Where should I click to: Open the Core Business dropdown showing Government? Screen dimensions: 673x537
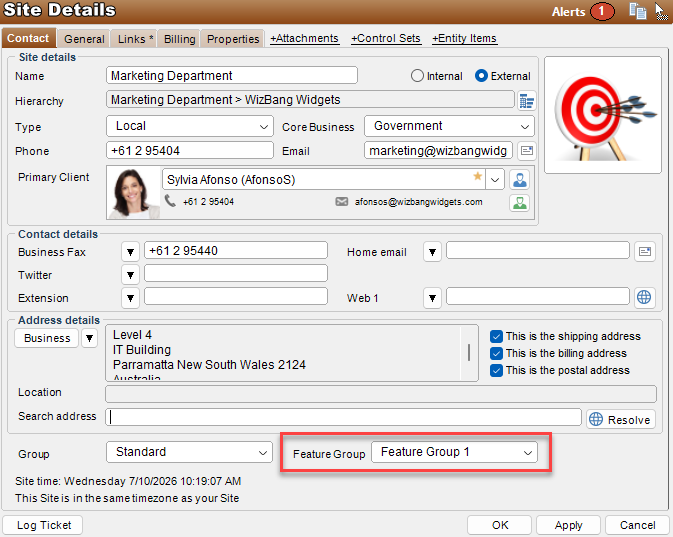[x=449, y=126]
